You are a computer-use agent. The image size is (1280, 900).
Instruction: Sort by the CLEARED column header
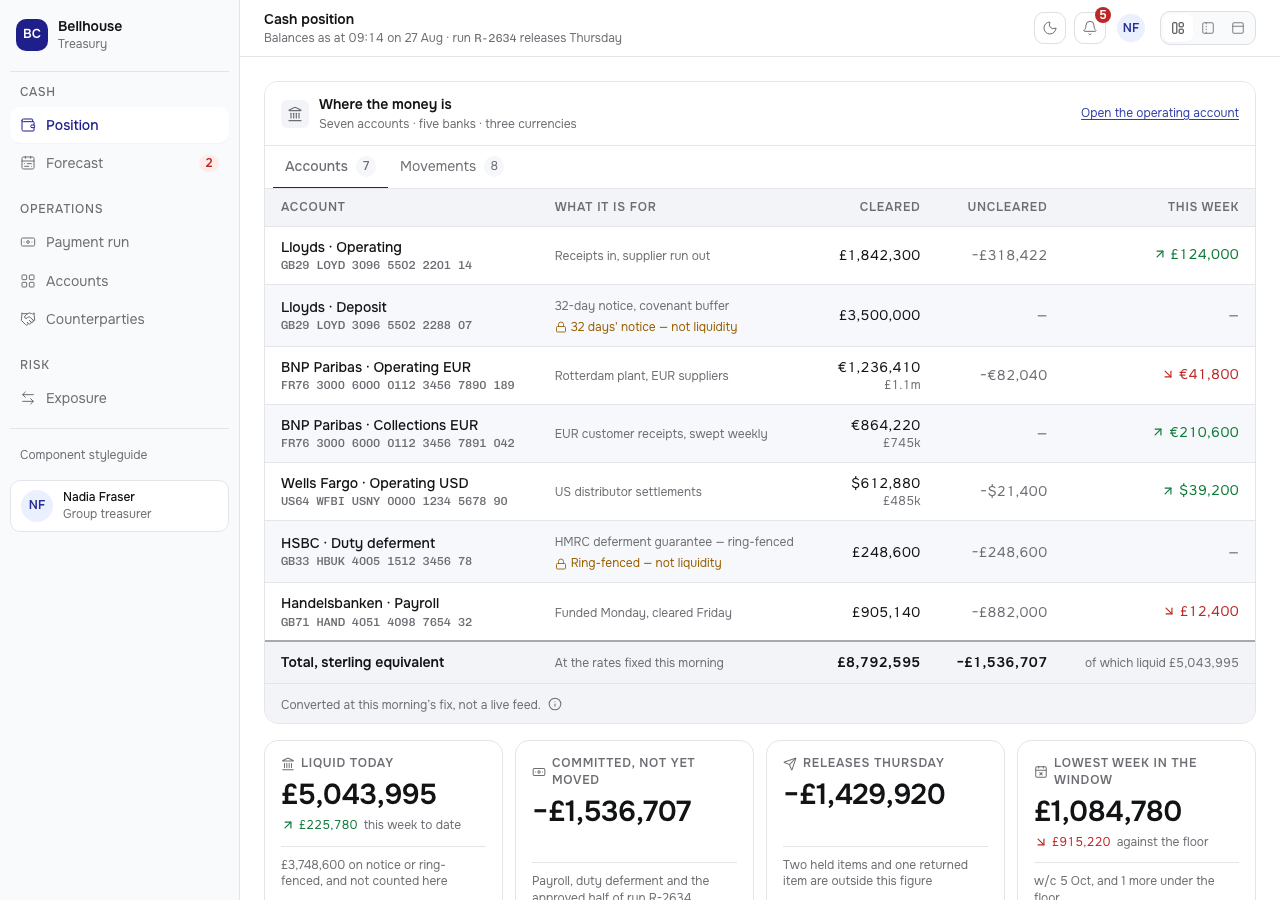pyautogui.click(x=889, y=207)
